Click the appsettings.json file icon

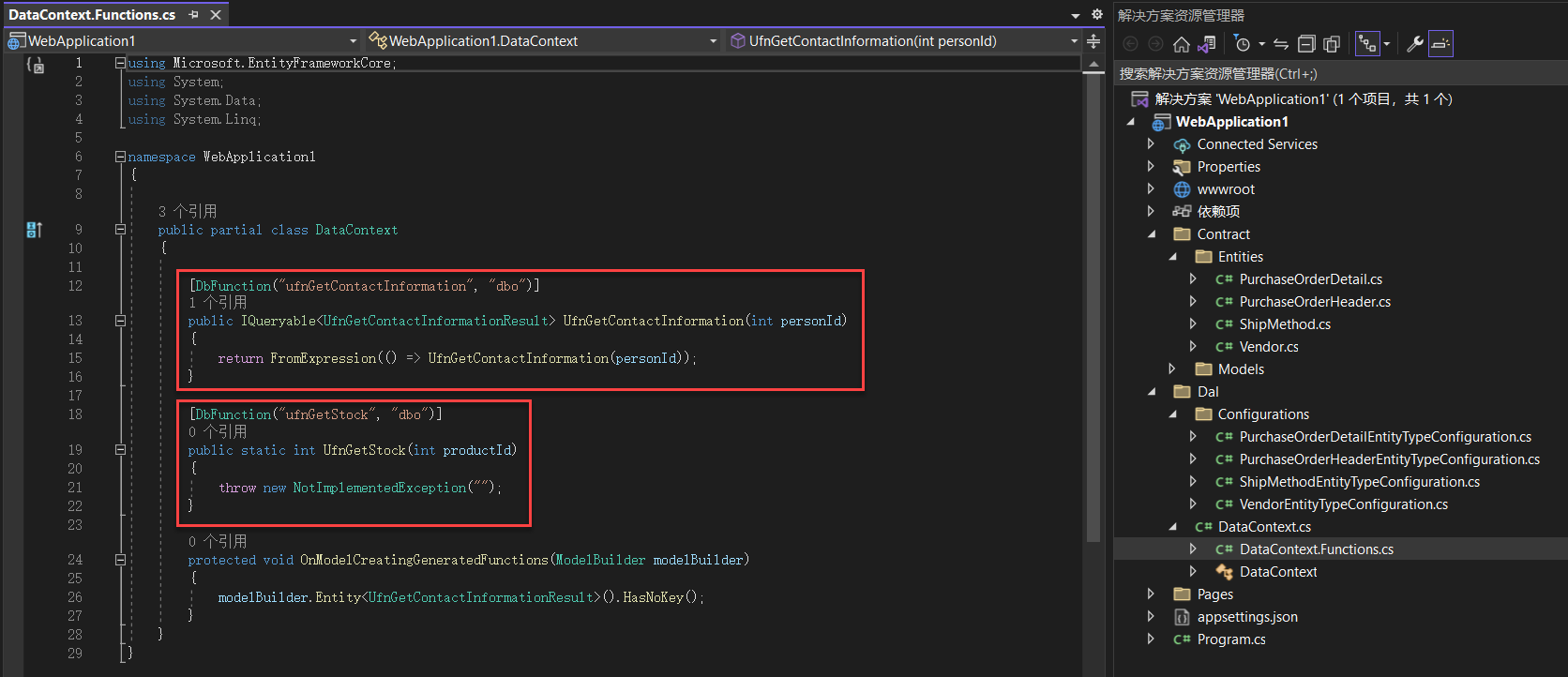coord(1183,617)
